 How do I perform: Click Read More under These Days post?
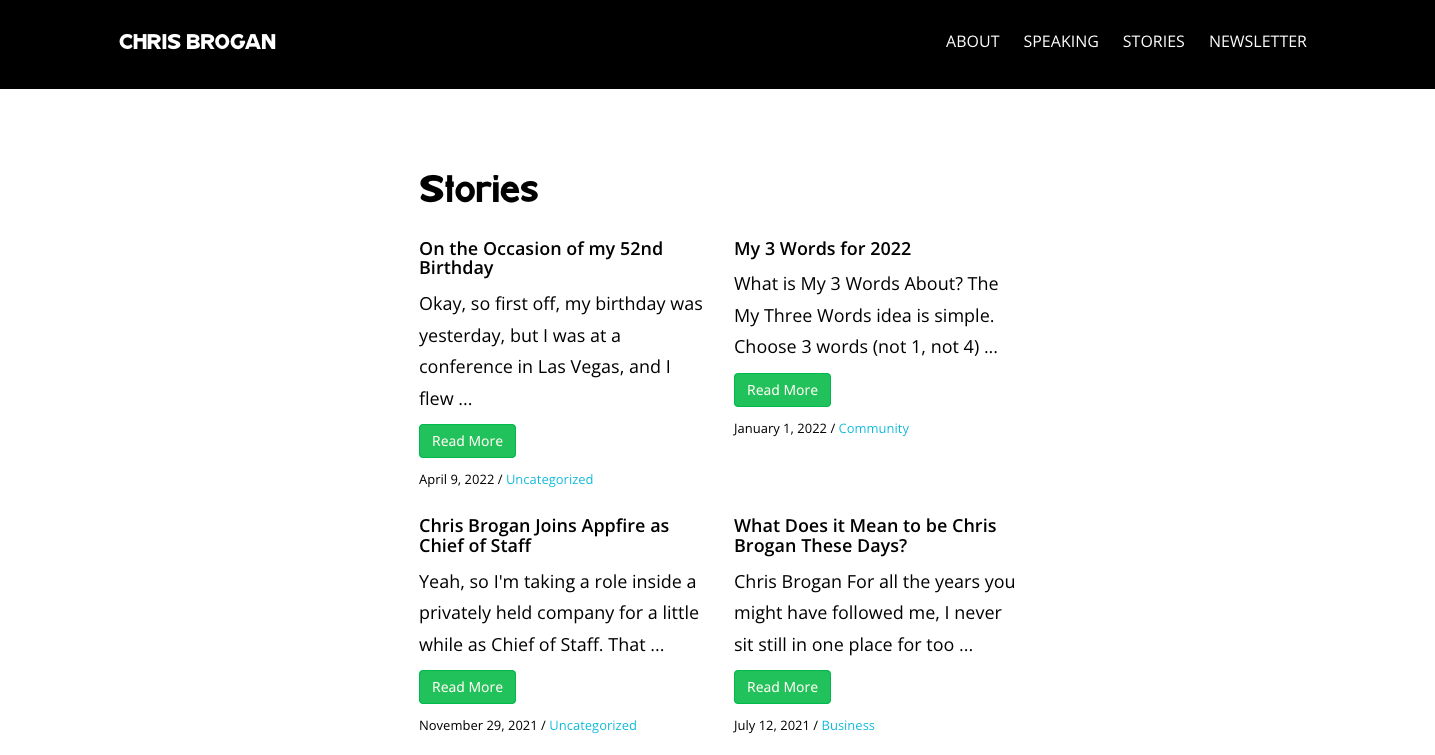click(782, 687)
